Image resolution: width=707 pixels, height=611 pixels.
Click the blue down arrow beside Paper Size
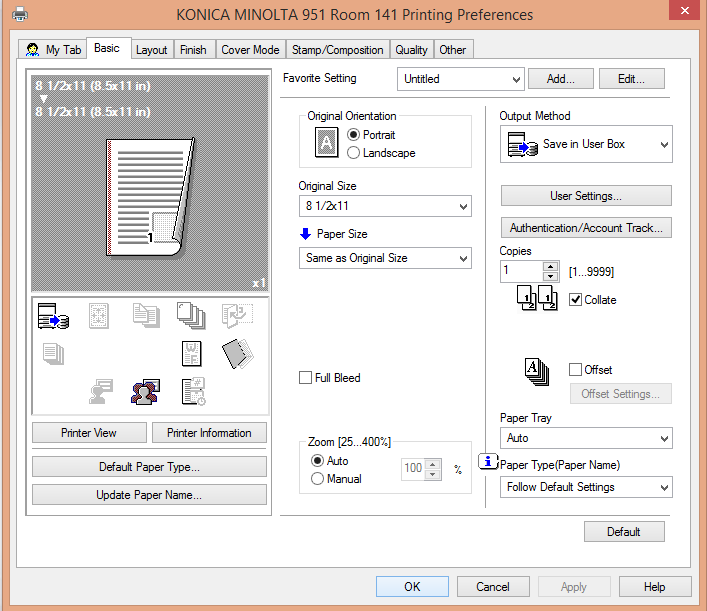point(305,234)
